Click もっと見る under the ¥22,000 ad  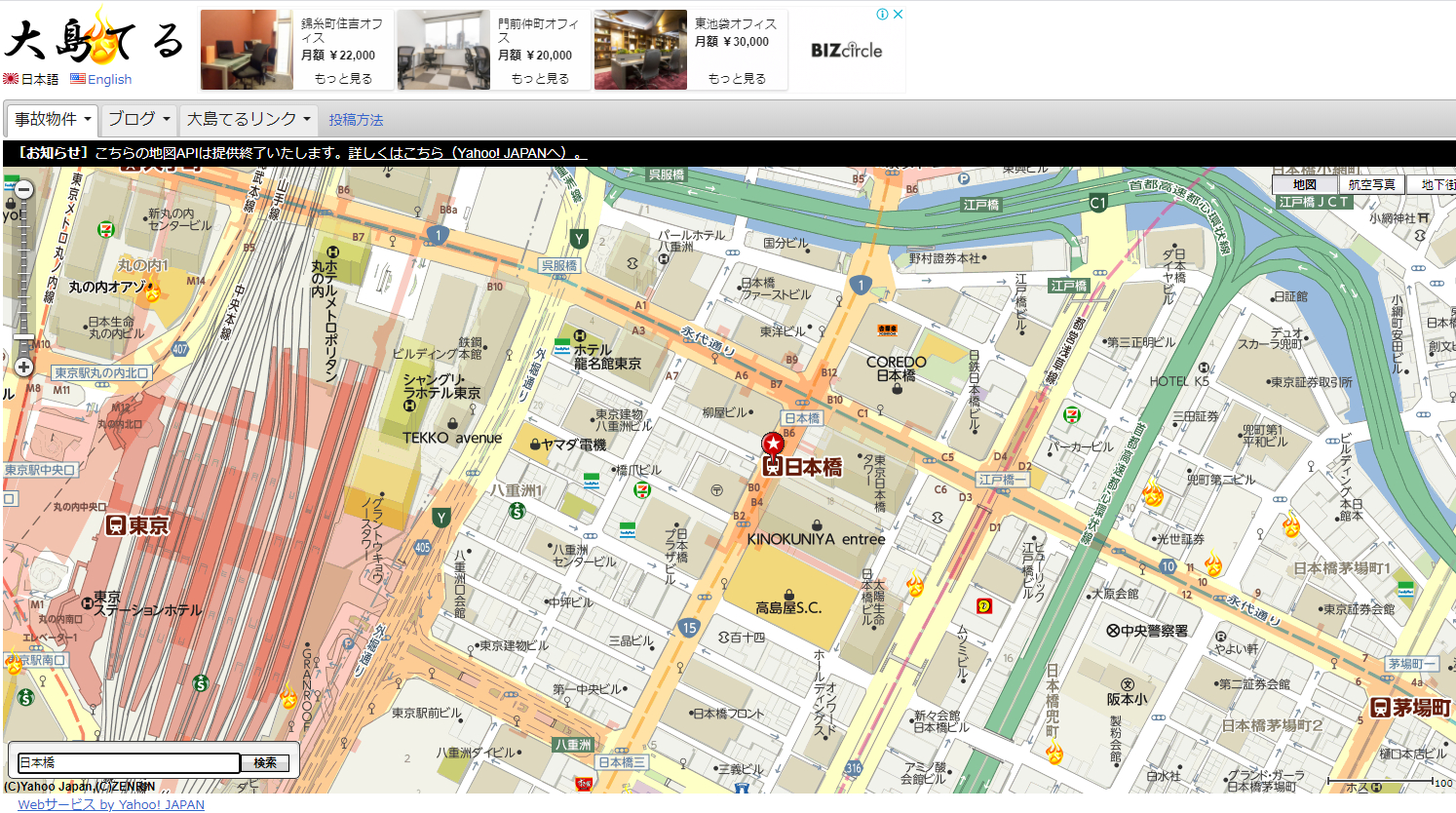pos(343,78)
